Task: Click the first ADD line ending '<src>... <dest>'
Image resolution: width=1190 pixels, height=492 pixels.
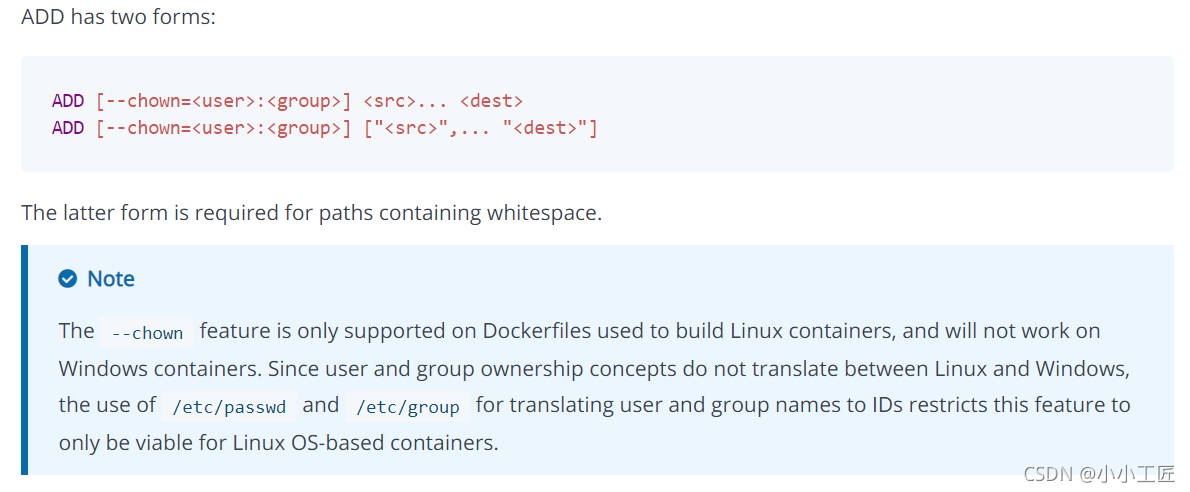Action: (x=288, y=101)
